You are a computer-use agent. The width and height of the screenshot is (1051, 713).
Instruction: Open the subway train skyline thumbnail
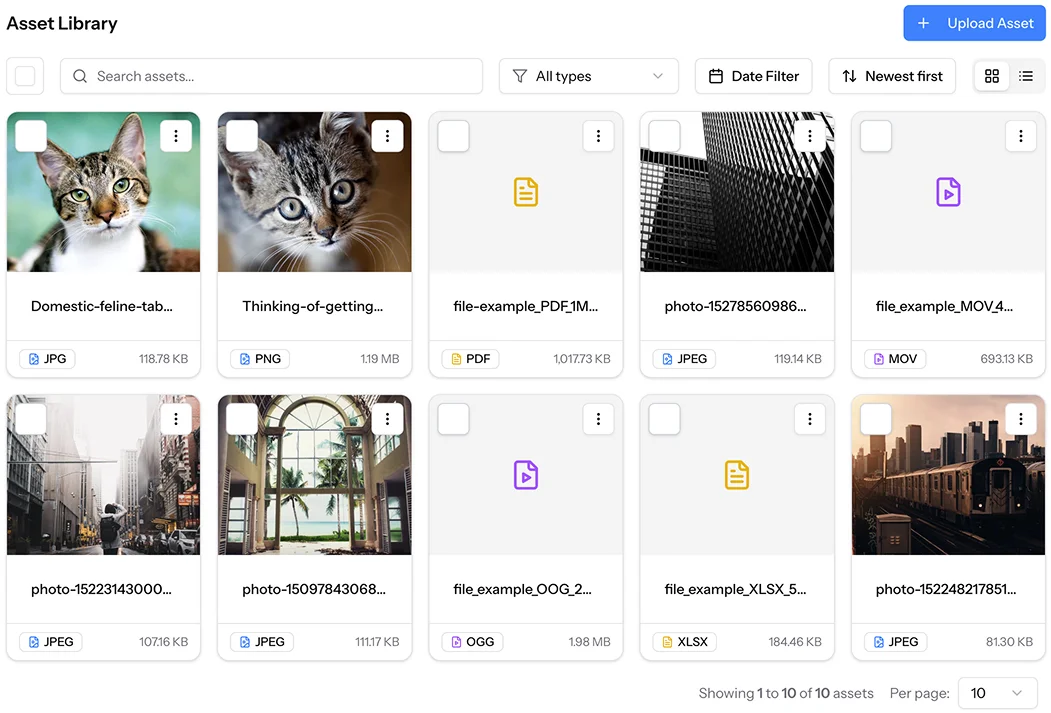948,475
